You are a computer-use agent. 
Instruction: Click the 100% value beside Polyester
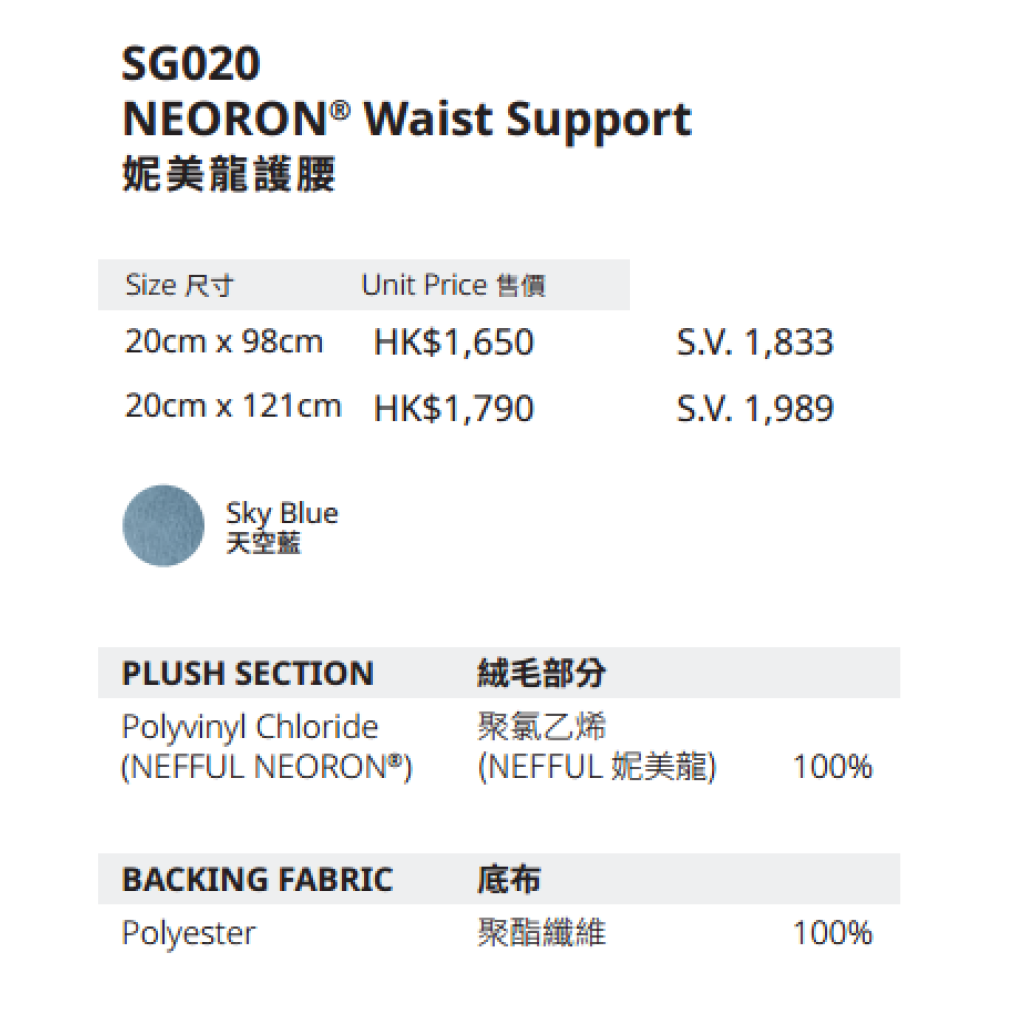click(x=833, y=933)
